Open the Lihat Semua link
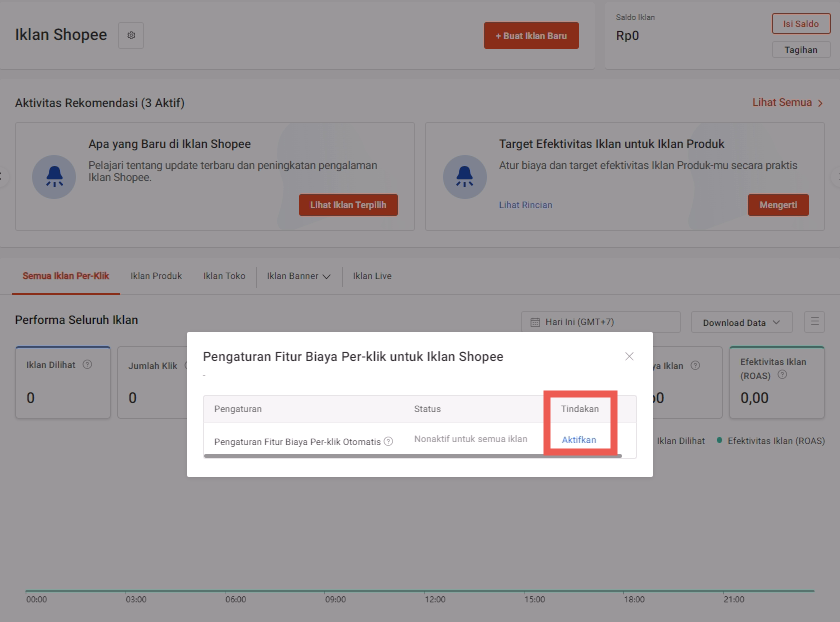 coord(787,102)
